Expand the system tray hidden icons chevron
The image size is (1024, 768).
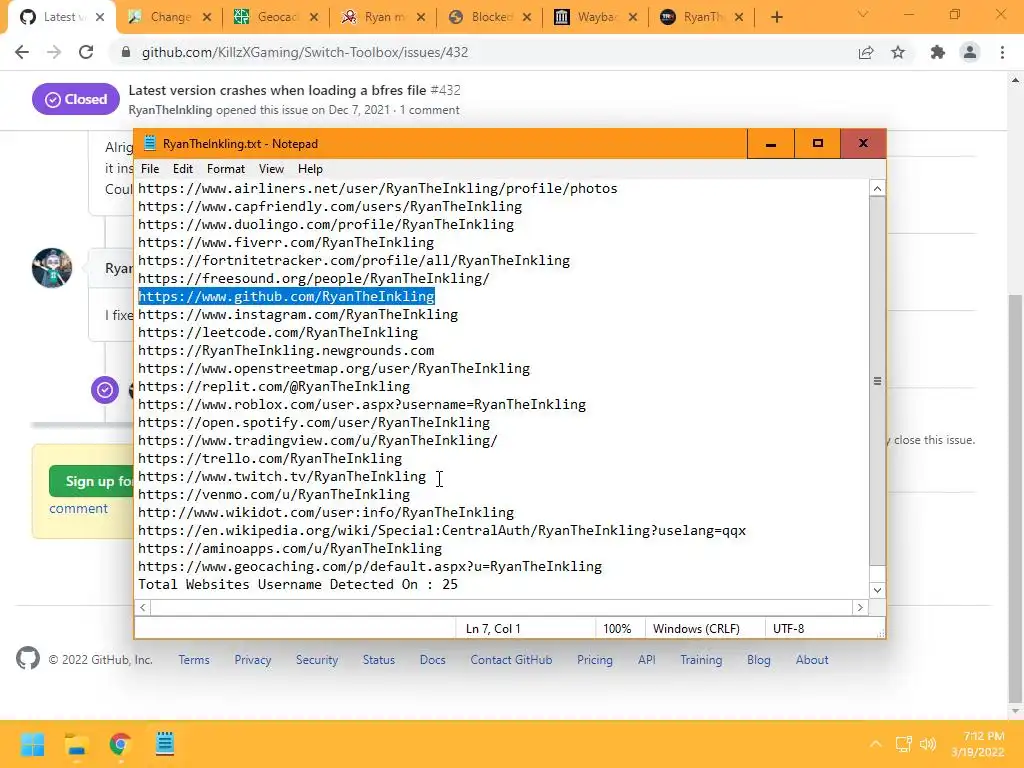click(876, 744)
